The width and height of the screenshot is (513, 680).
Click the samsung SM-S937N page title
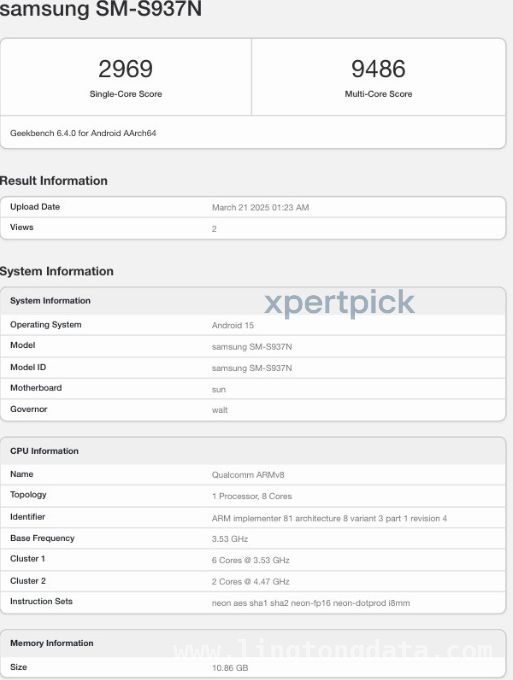coord(101,9)
